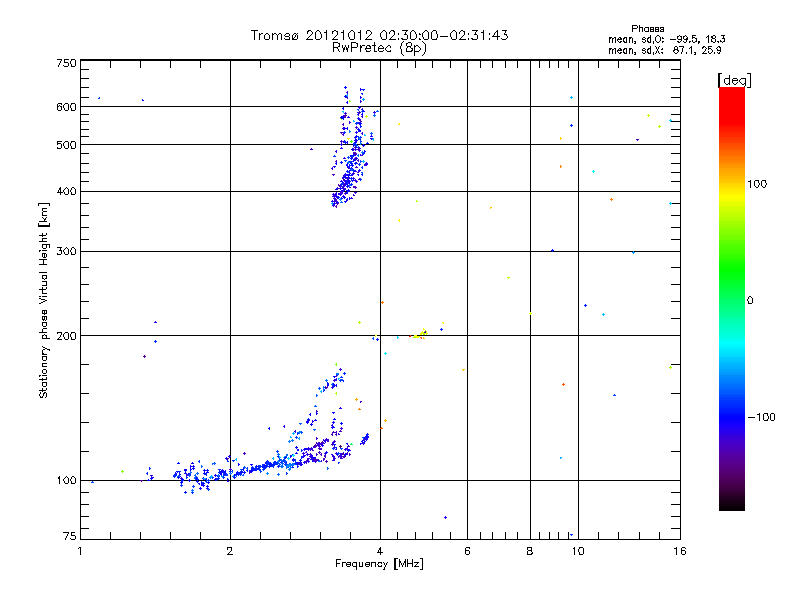The height and width of the screenshot is (600, 800).
Task: Click the '[deg]' colorbar label
Action: 734,80
